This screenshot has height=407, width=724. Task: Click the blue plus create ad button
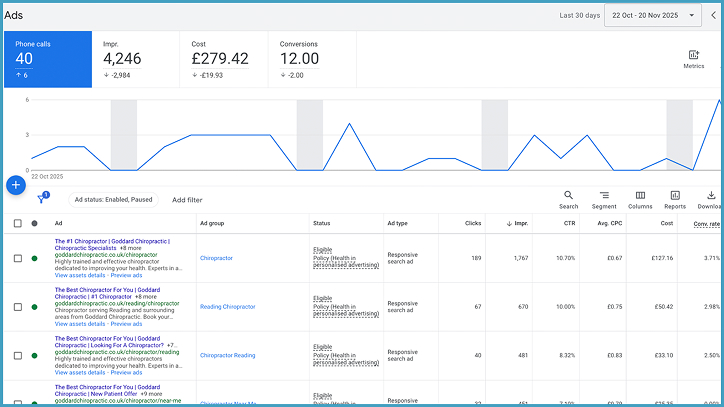(16, 185)
